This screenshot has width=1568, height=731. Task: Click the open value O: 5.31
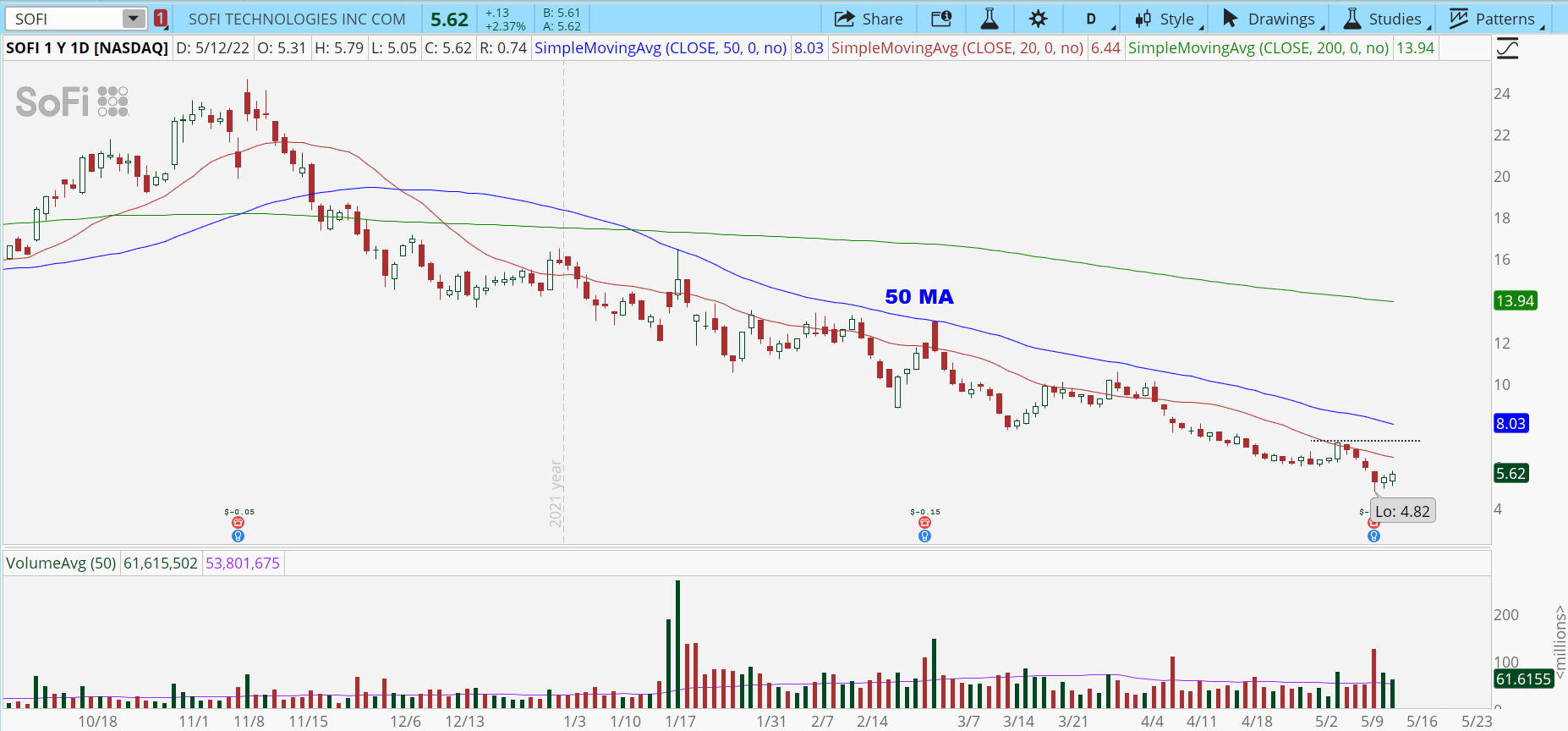282,48
